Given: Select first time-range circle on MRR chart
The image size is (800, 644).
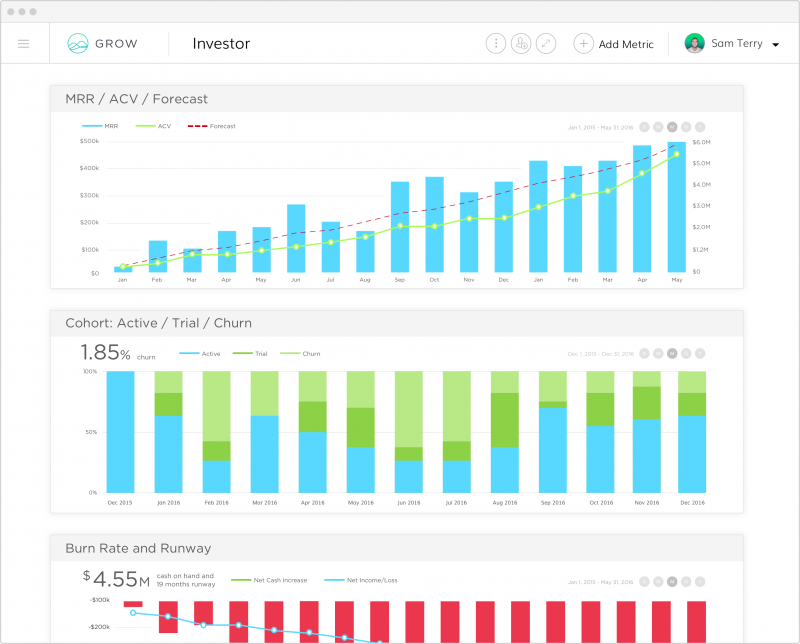Looking at the screenshot, I should pos(644,127).
